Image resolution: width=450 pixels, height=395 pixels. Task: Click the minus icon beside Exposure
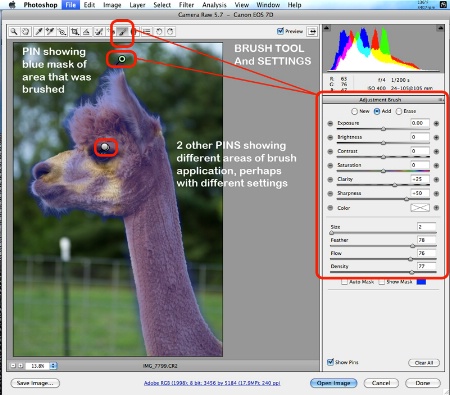point(330,123)
